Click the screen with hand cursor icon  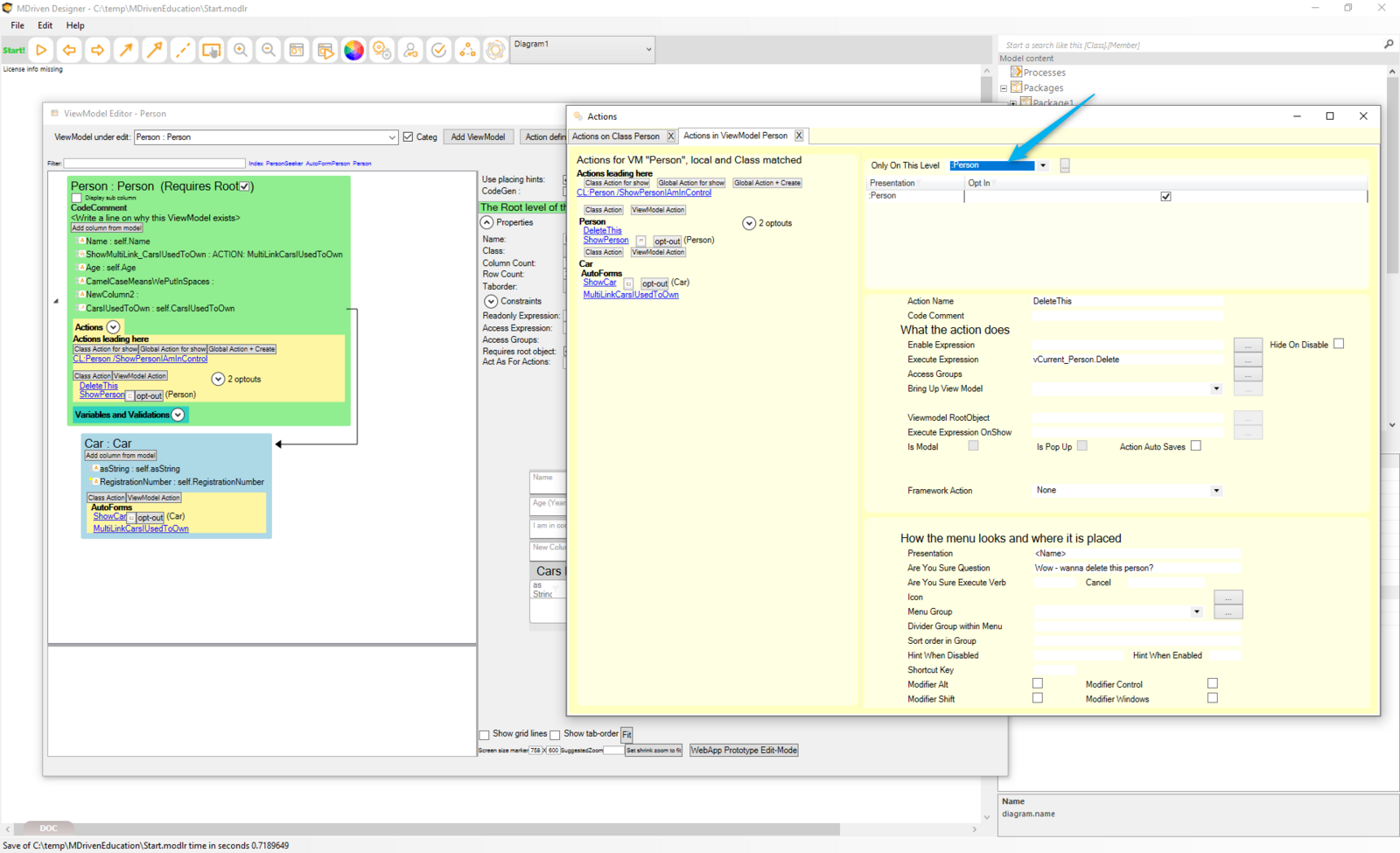[x=211, y=50]
